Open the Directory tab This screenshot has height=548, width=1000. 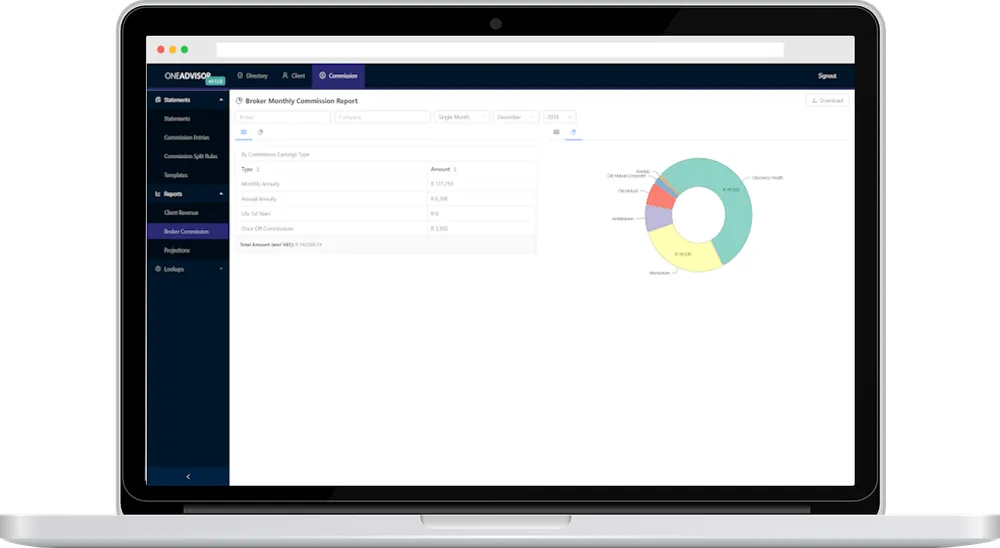click(x=253, y=76)
